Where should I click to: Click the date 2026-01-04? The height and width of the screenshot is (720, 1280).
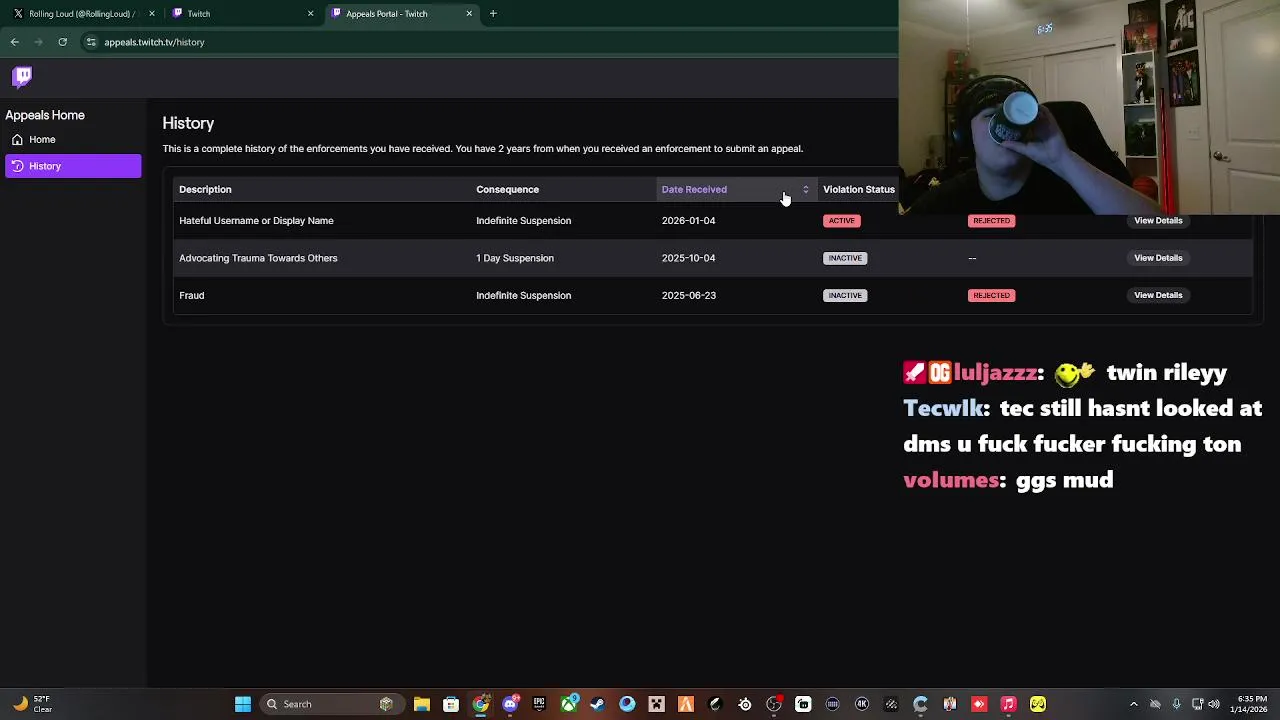(688, 220)
